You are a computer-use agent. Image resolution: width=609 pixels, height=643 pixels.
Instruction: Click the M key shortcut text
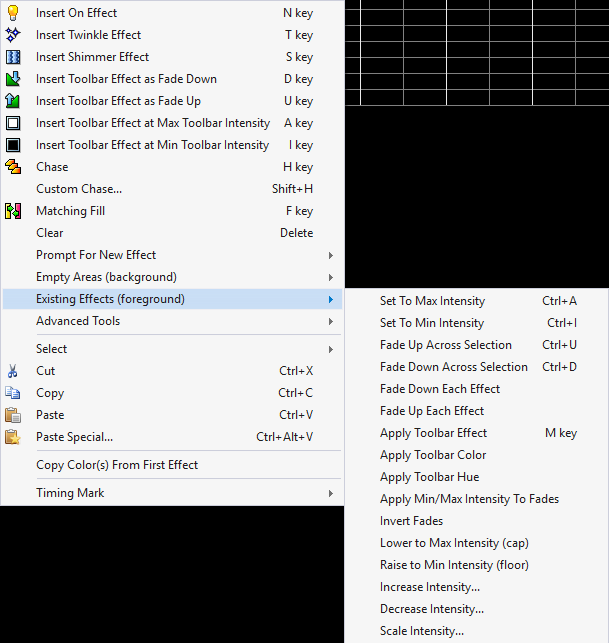point(561,433)
